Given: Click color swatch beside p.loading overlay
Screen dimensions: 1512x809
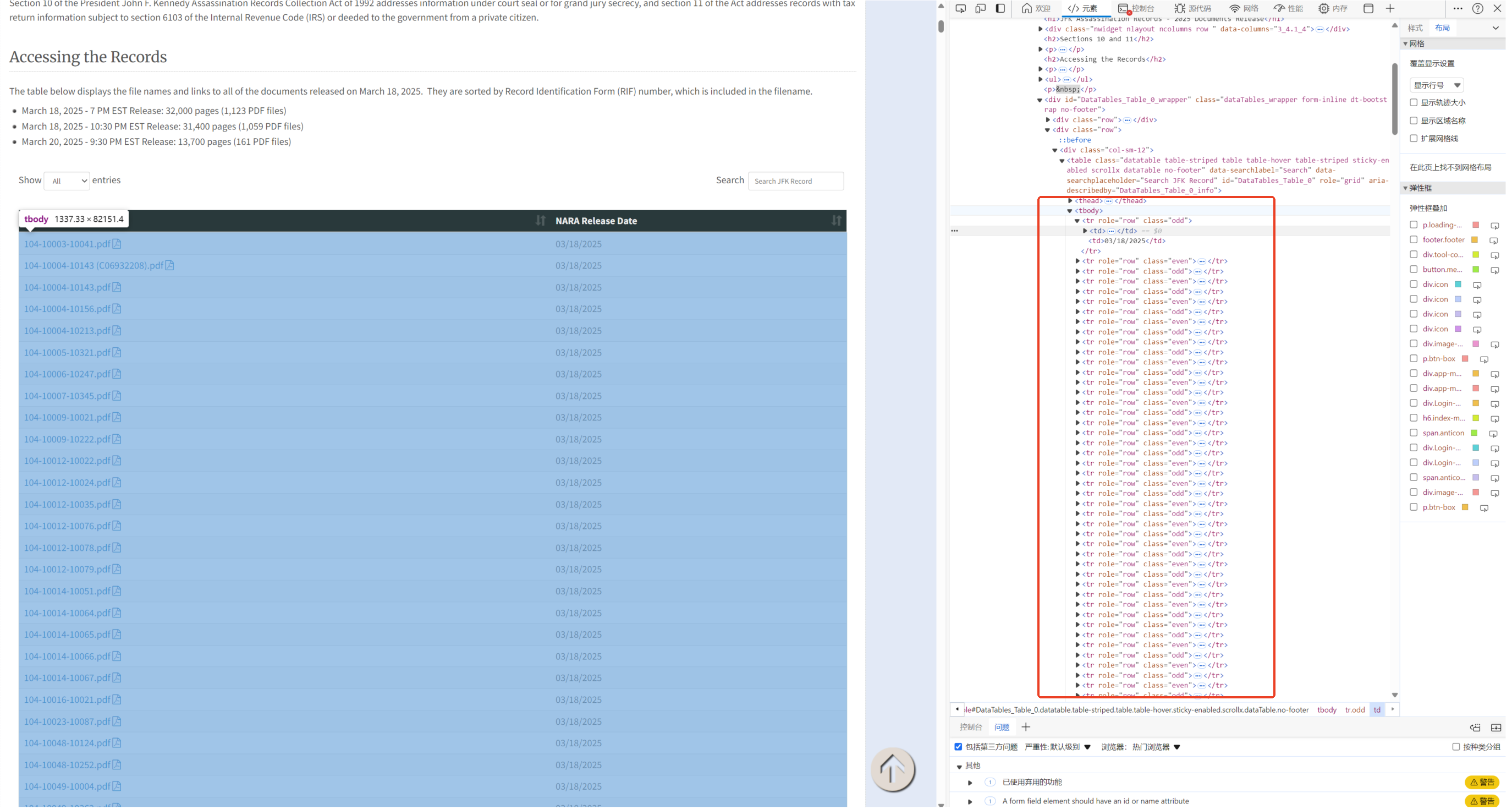Looking at the screenshot, I should [1476, 225].
